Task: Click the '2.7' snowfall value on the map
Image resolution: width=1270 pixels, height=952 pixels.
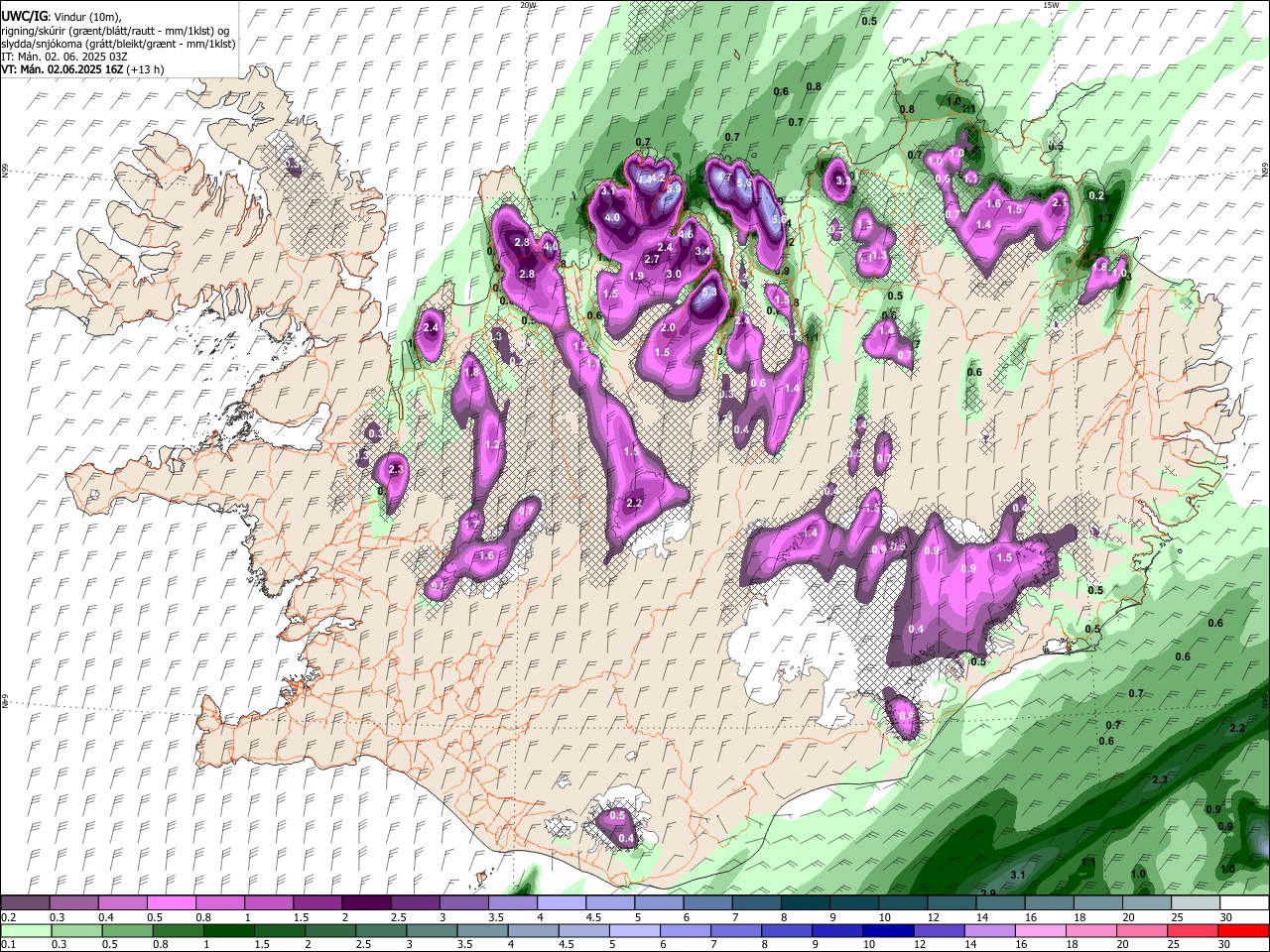Action: pyautogui.click(x=652, y=259)
